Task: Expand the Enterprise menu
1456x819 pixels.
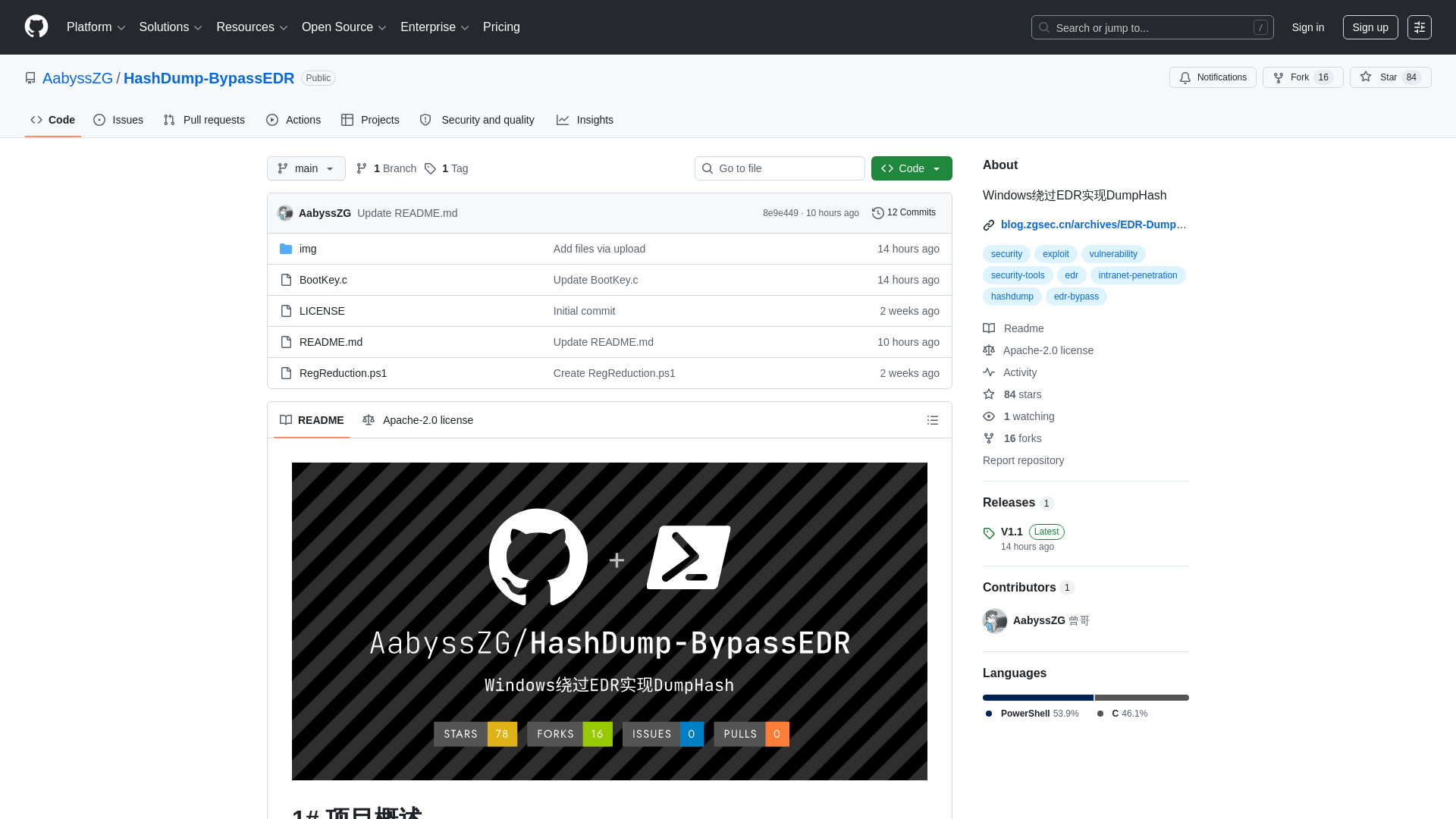Action: pos(435,27)
